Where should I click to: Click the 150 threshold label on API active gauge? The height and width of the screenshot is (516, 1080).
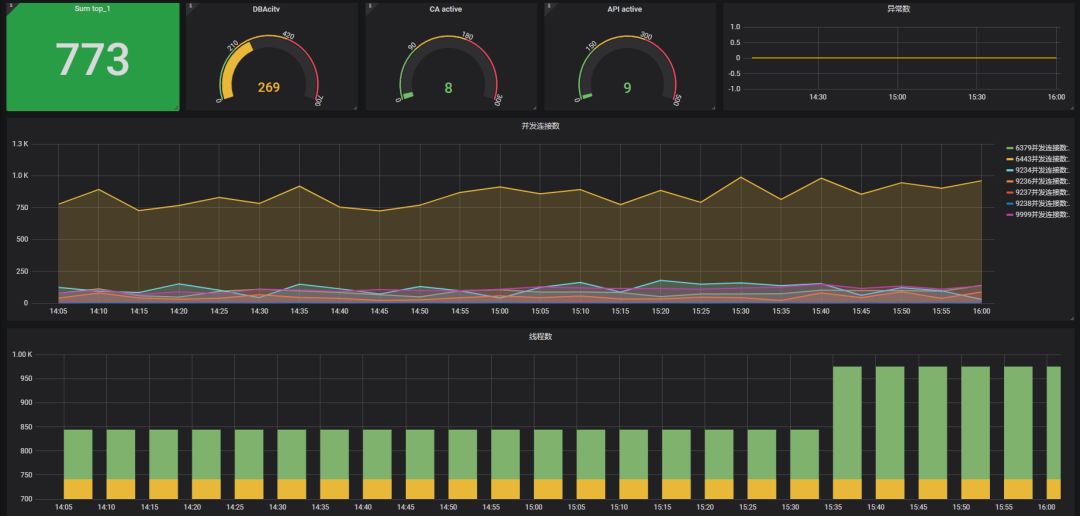[590, 45]
